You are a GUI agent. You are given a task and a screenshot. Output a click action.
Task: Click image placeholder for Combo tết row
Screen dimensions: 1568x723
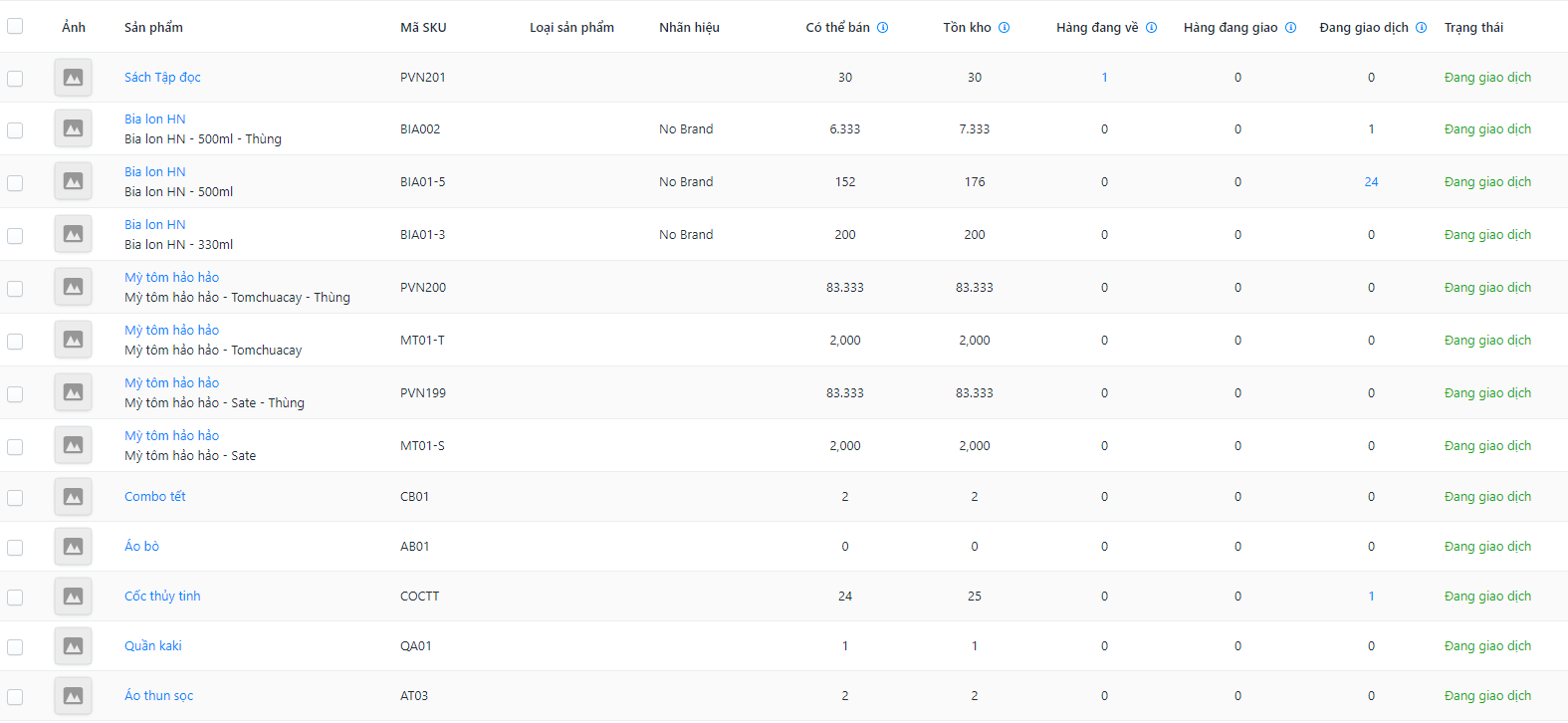[73, 497]
